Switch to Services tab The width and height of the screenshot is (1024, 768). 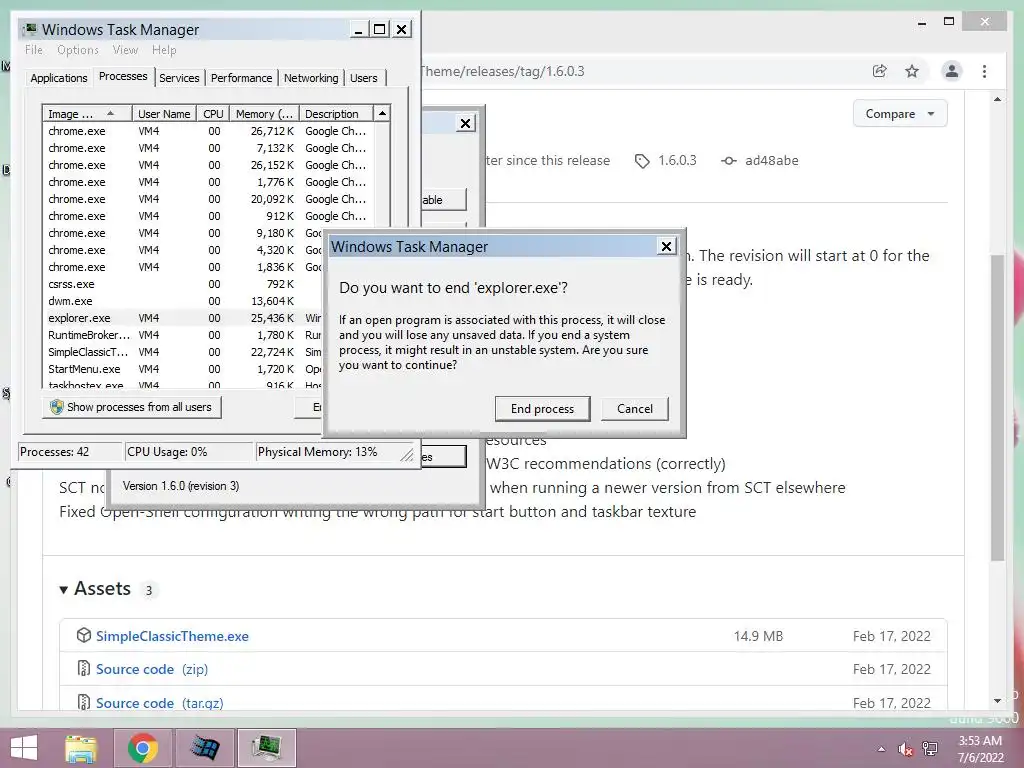(179, 78)
